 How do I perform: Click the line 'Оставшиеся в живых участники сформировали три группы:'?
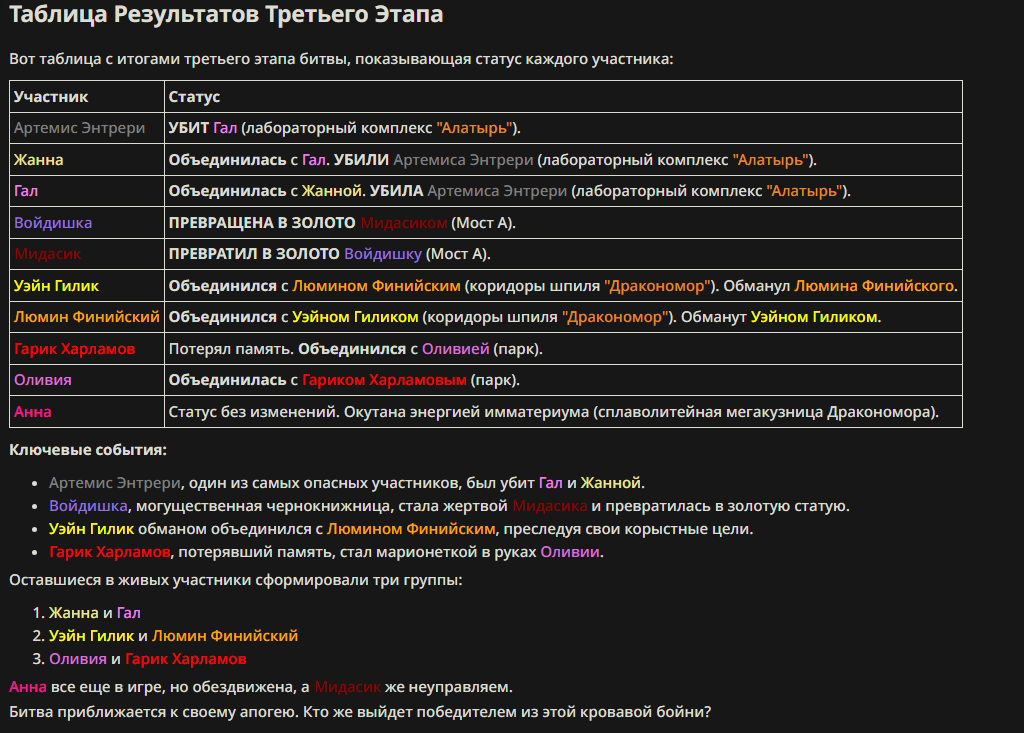pyautogui.click(x=236, y=580)
